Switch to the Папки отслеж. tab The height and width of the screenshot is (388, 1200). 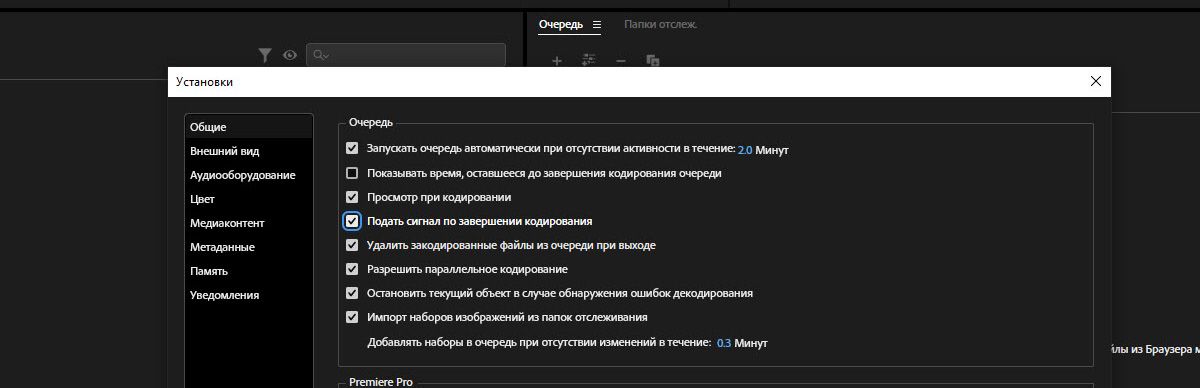point(660,24)
